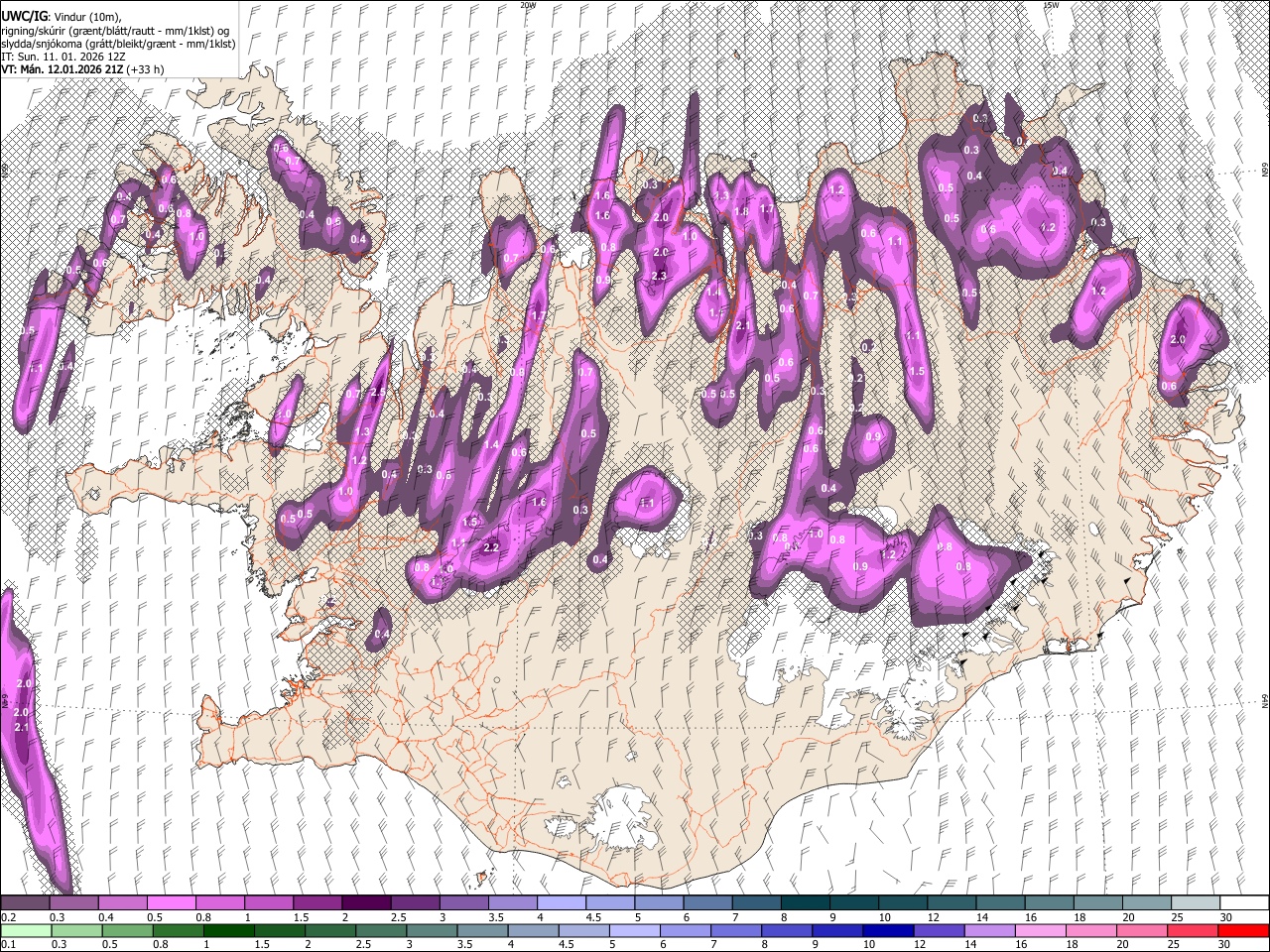This screenshot has height=952, width=1270.
Task: Click the 2.2 precipitation value on the map
Action: click(x=490, y=547)
